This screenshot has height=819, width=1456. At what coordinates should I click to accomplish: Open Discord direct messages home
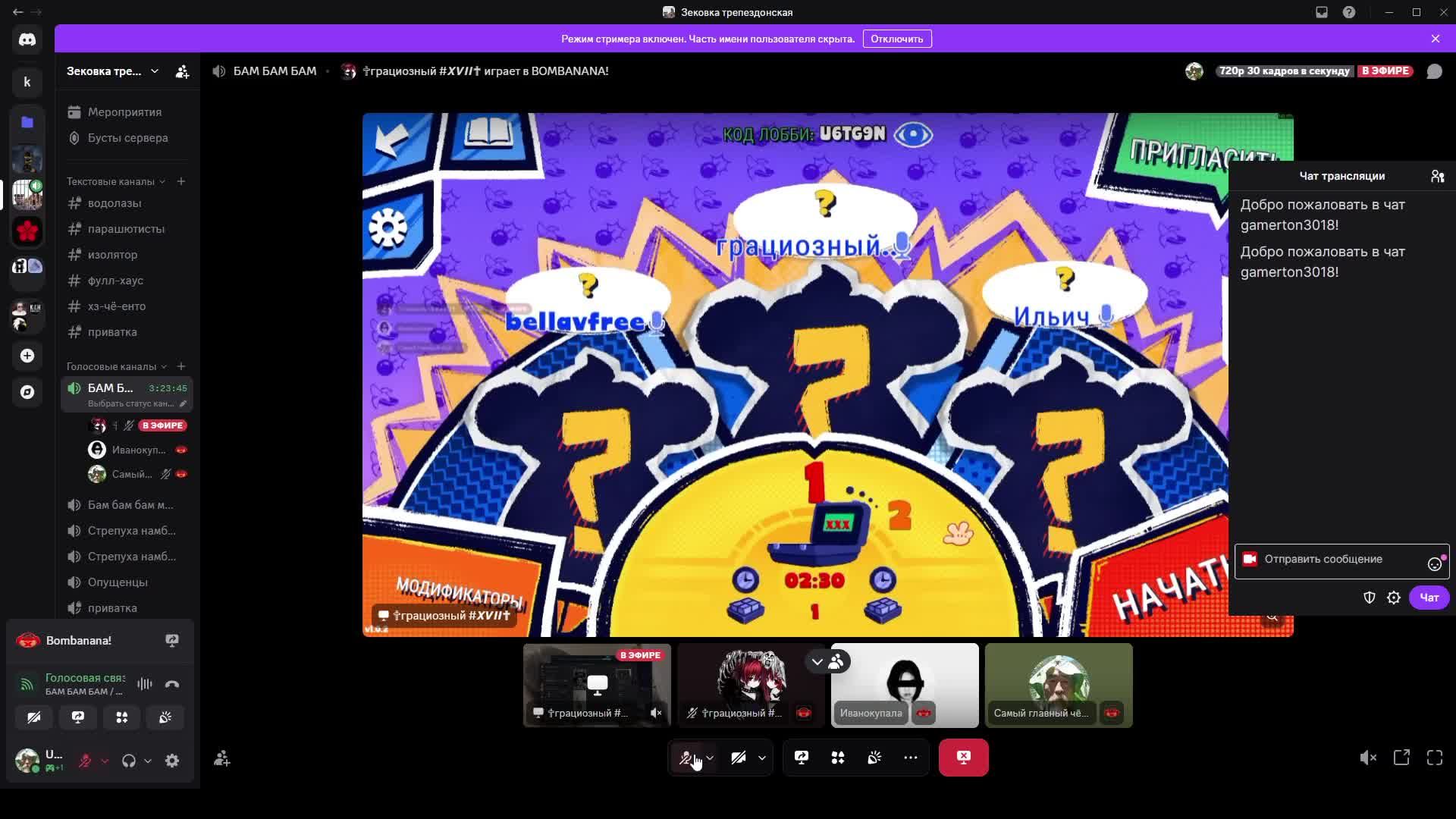click(27, 39)
